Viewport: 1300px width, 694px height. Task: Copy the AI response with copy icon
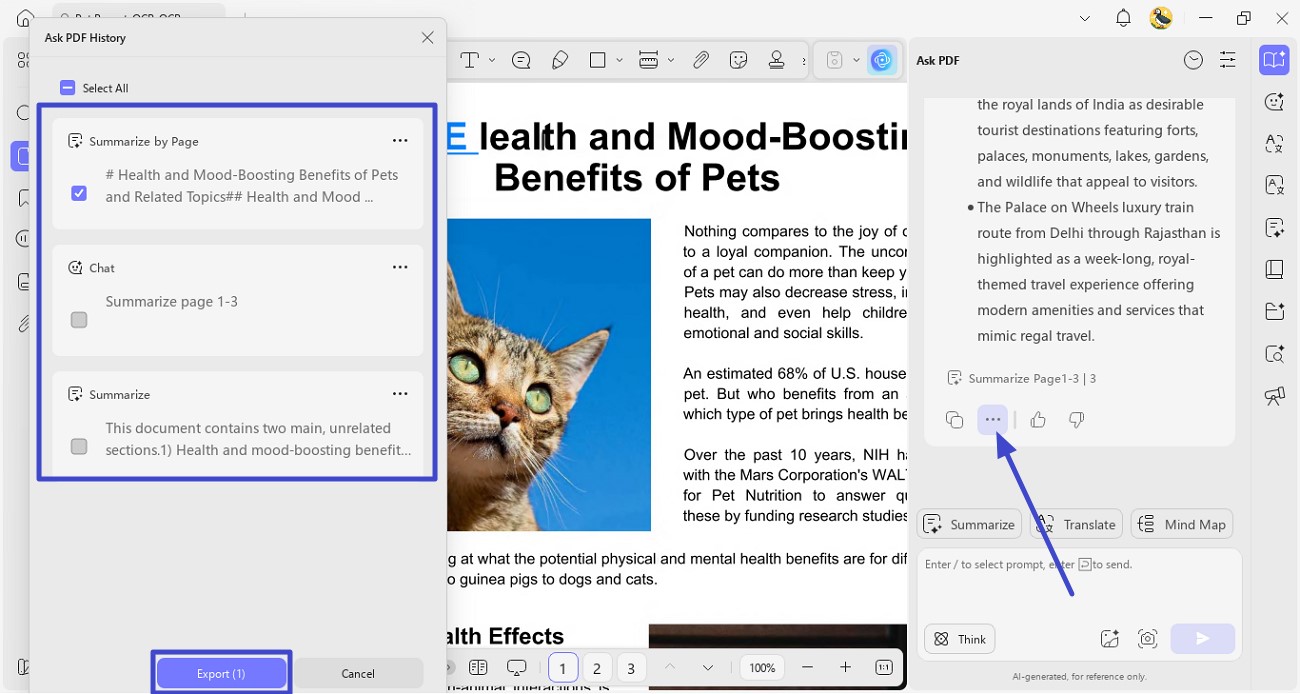[954, 420]
